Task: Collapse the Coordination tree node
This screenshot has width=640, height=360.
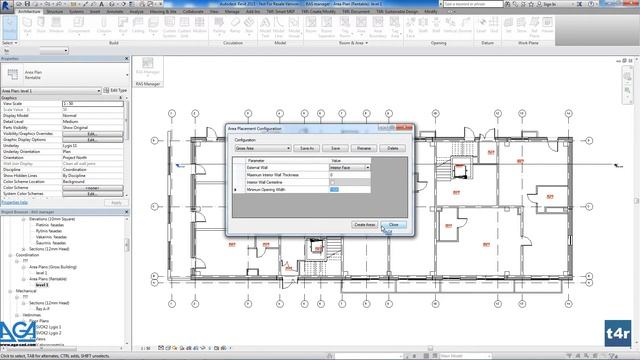Action: (10, 255)
